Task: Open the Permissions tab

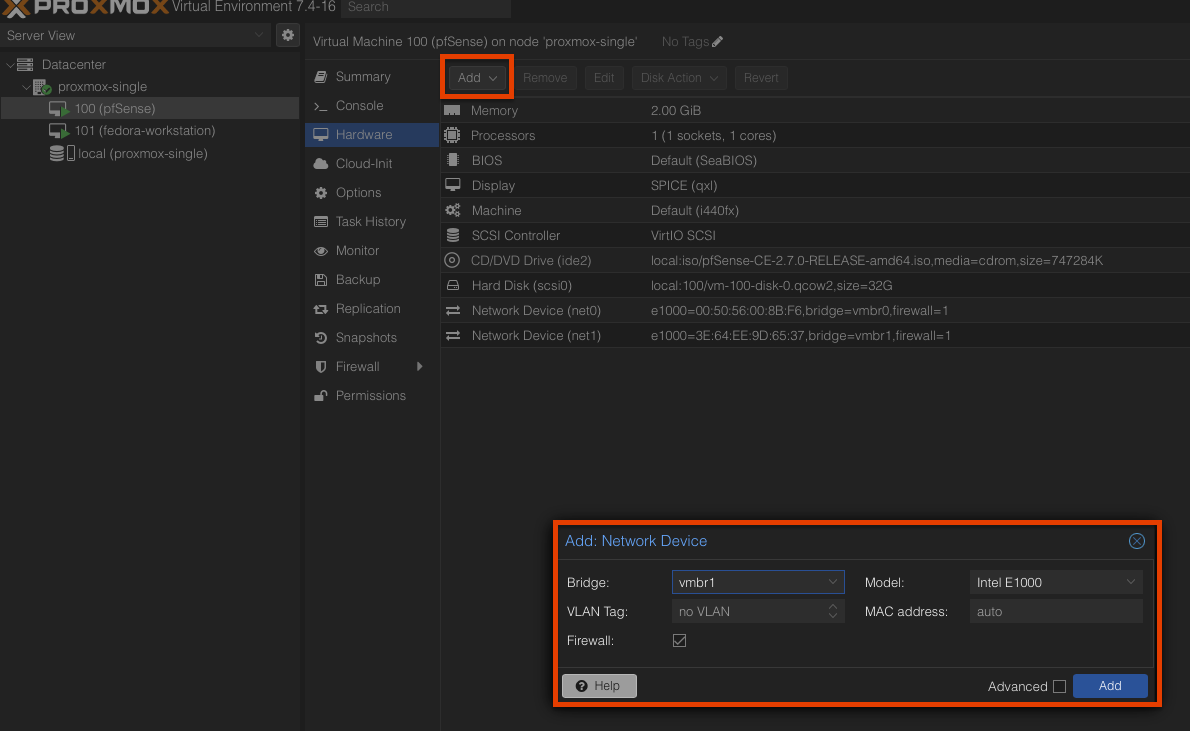Action: tap(372, 395)
